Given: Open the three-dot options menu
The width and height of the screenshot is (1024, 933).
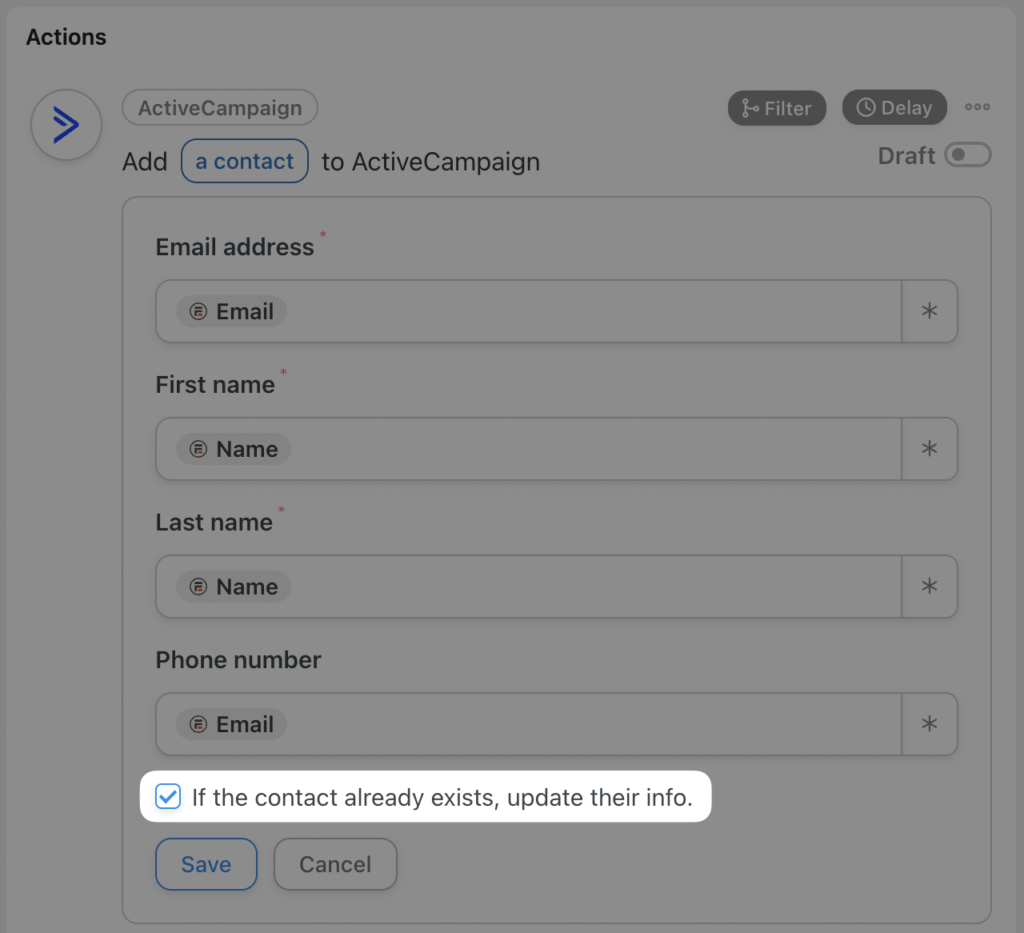Looking at the screenshot, I should point(977,107).
